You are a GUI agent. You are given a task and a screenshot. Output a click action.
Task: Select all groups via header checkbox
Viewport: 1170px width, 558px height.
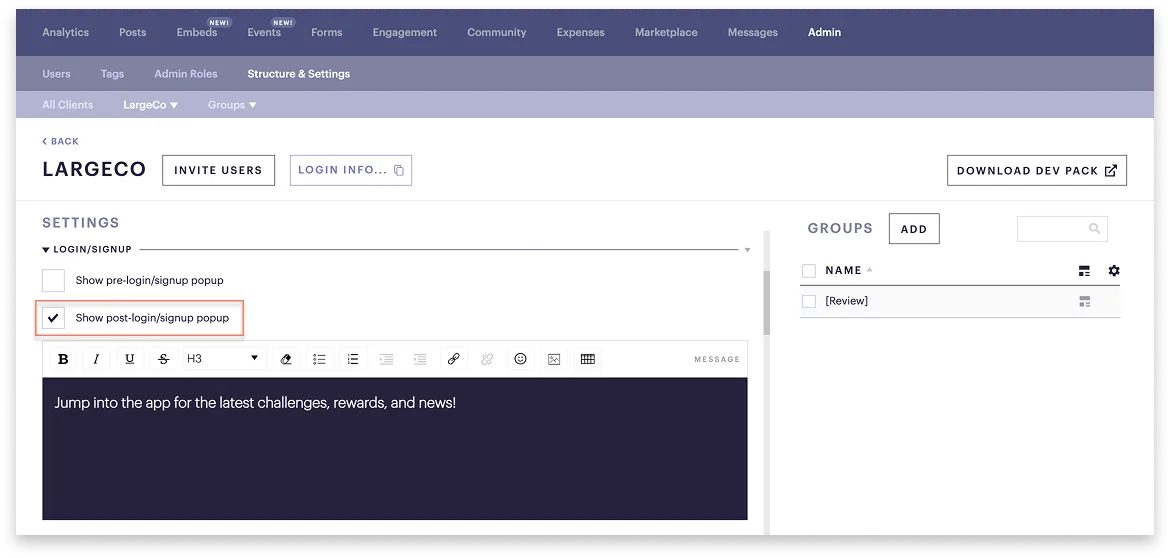[809, 271]
